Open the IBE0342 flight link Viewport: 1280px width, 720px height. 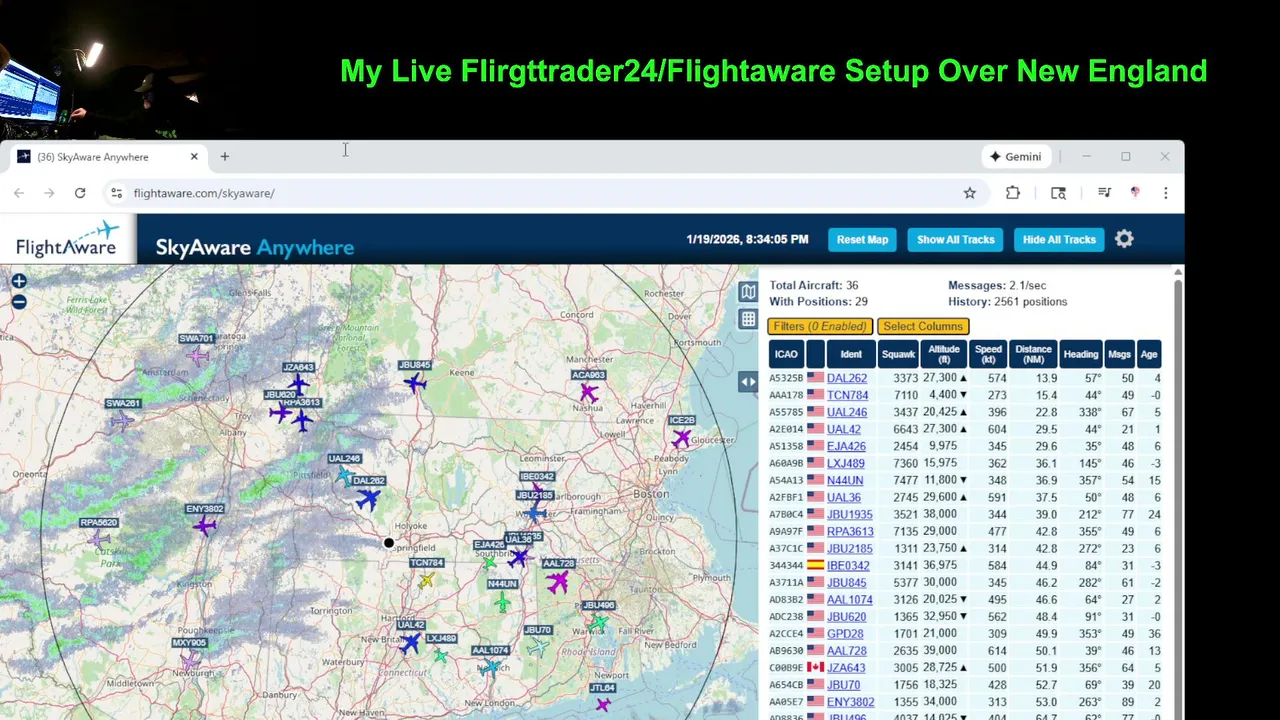coord(848,565)
